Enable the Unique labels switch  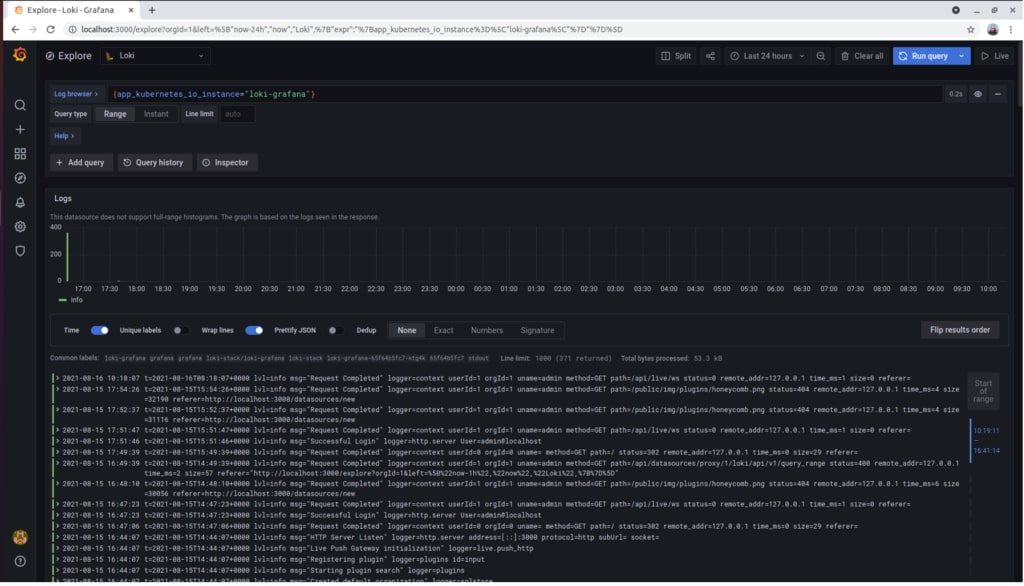tap(180, 330)
